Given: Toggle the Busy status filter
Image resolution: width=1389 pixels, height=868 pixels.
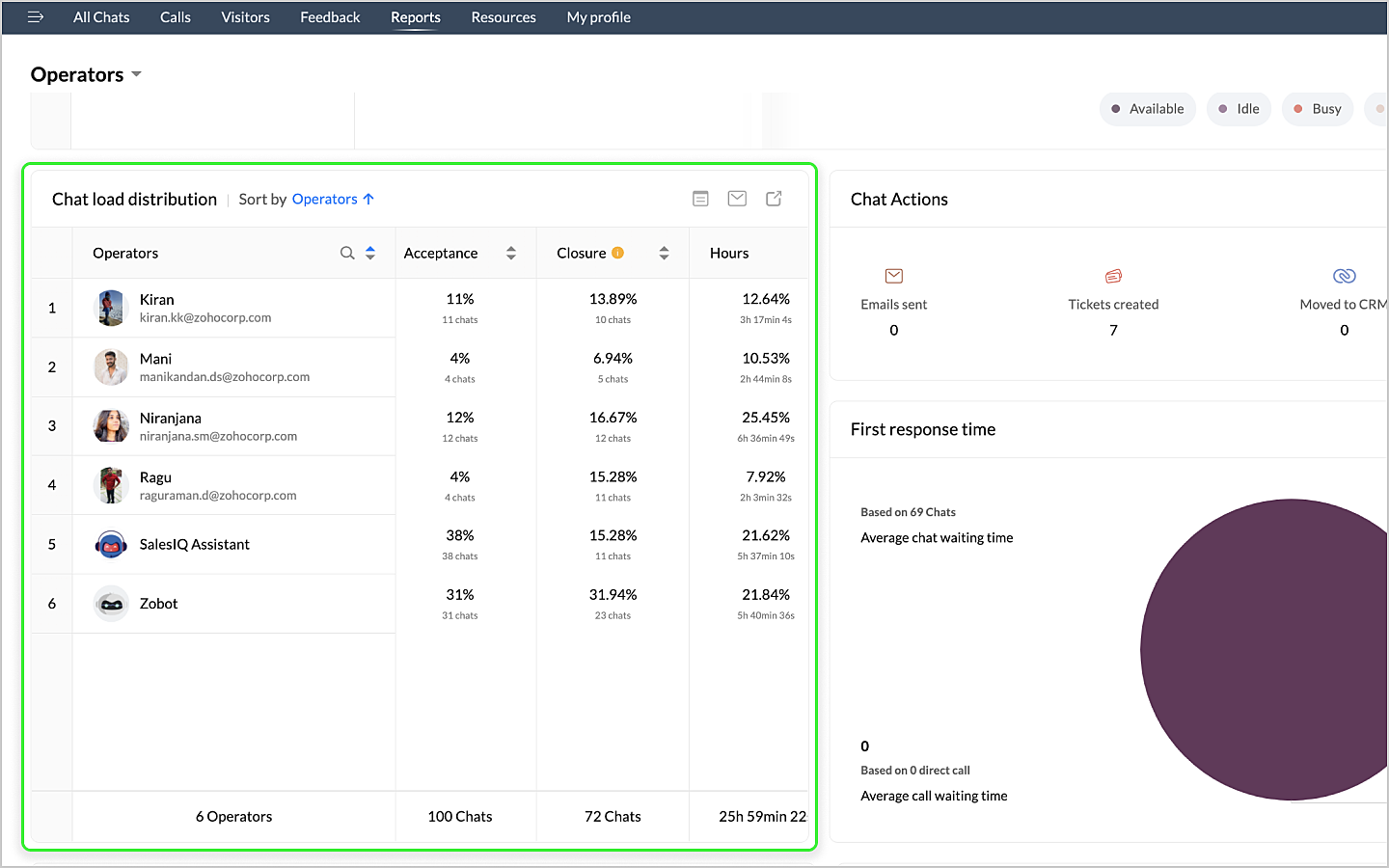Looking at the screenshot, I should pyautogui.click(x=1317, y=109).
